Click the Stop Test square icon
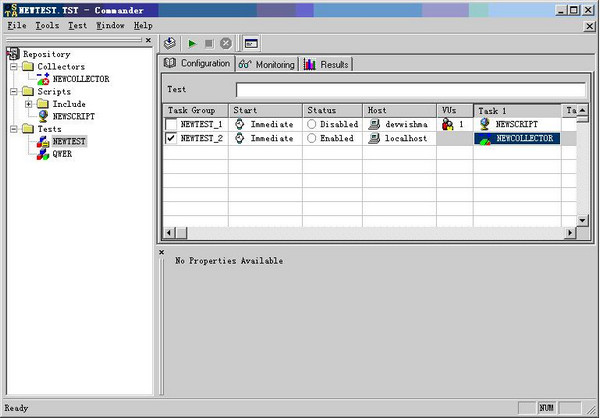This screenshot has height=418, width=600. [x=209, y=44]
